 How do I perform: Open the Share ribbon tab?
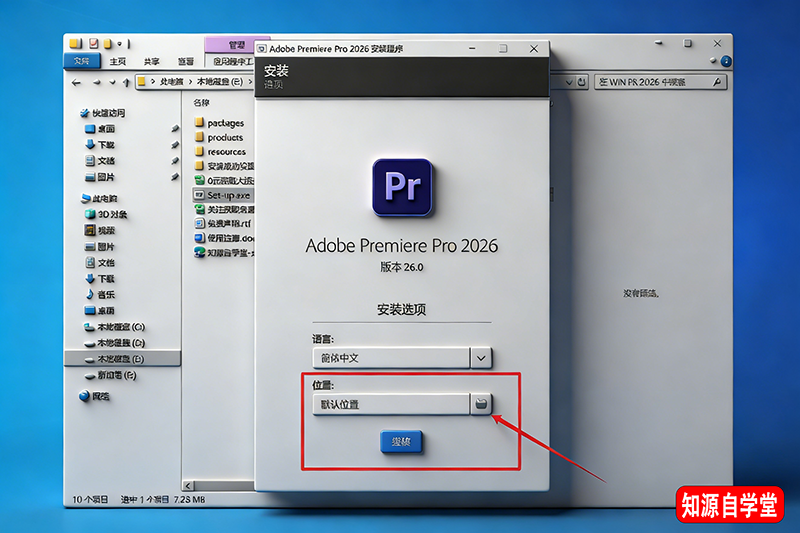pos(151,61)
